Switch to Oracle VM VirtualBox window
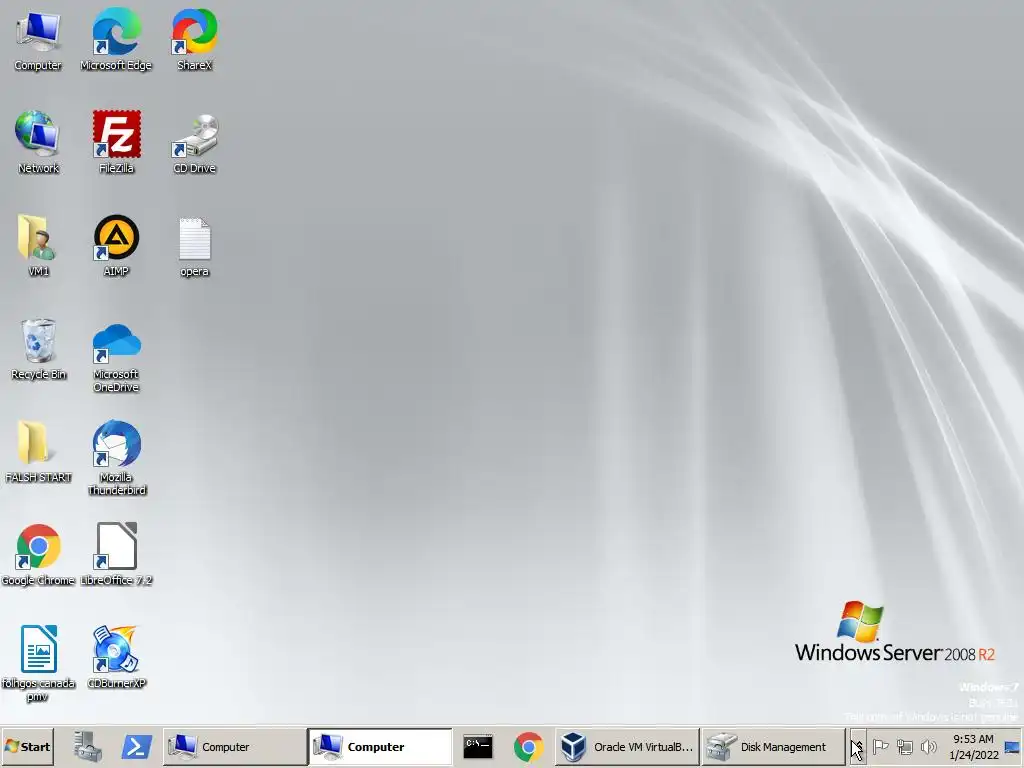1024x768 pixels. tap(627, 746)
